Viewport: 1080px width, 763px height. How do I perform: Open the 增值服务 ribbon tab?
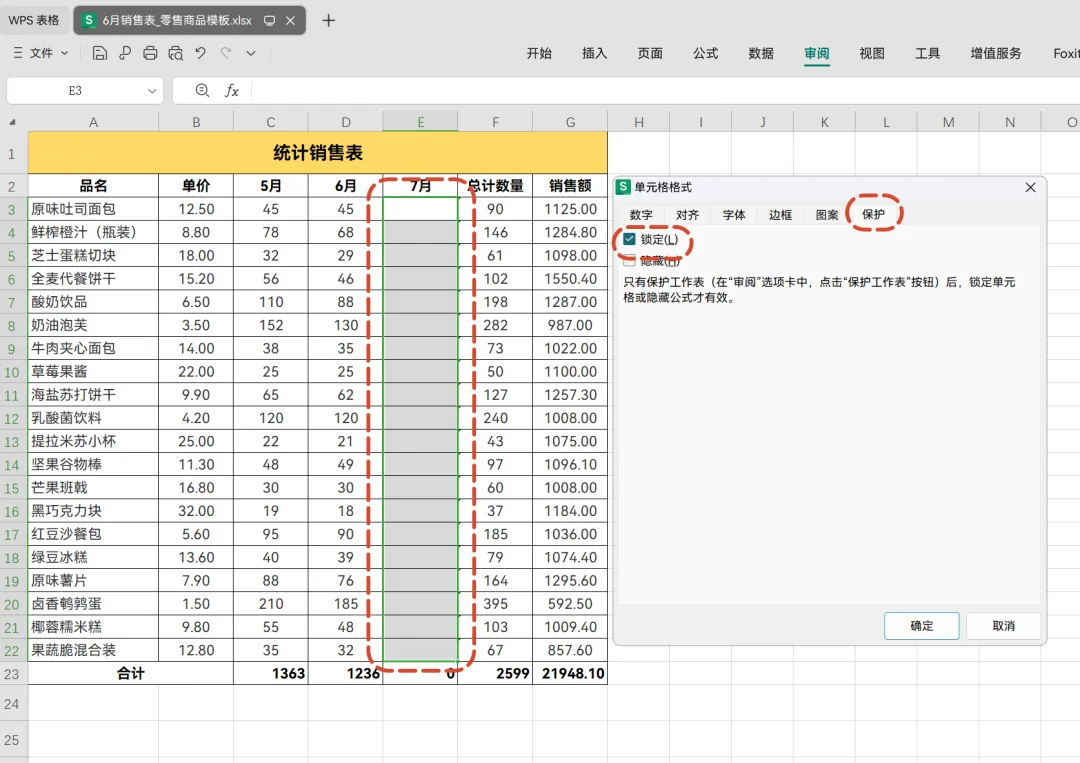click(996, 53)
